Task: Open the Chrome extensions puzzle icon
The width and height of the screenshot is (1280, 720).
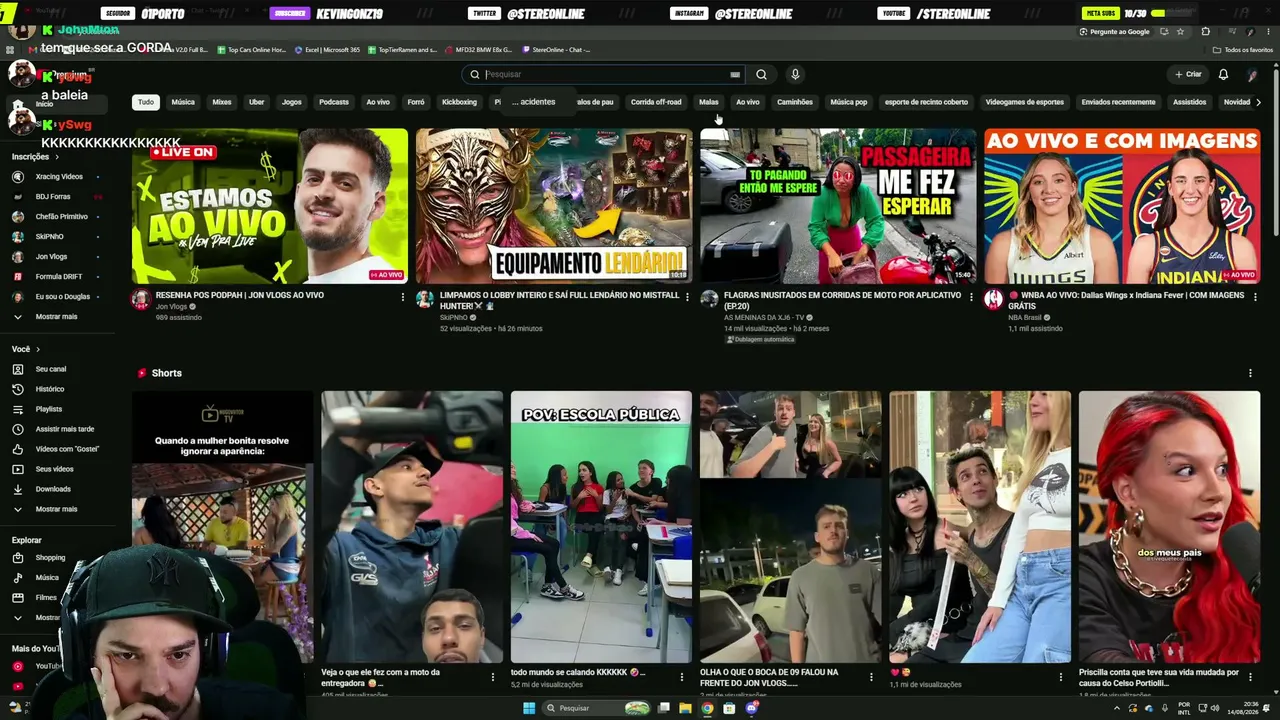Action: 1205,32
